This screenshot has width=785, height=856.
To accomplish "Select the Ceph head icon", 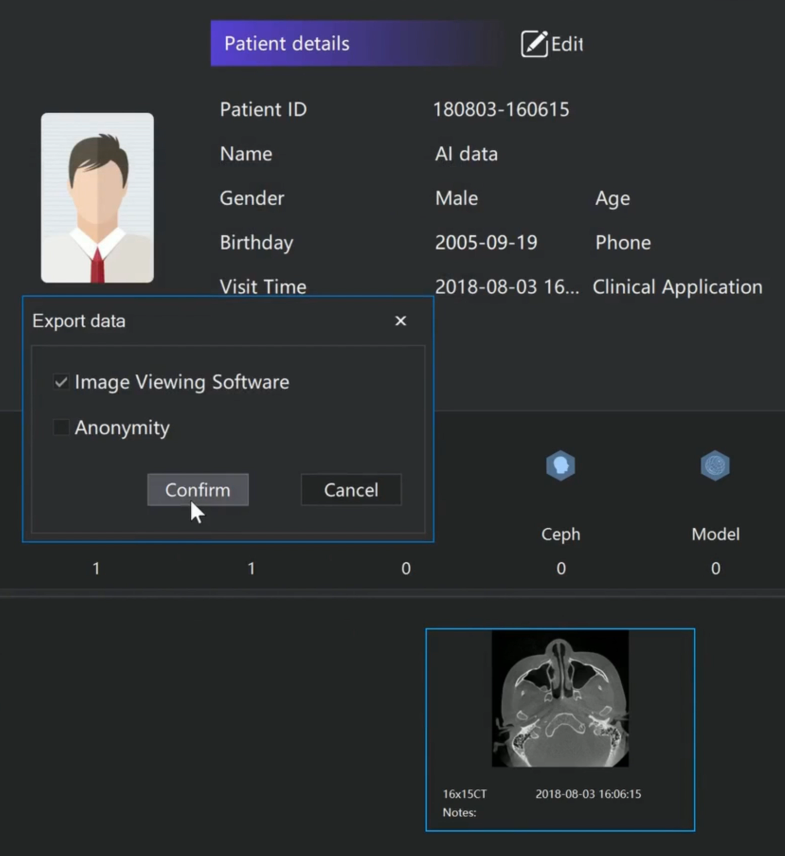I will (x=560, y=466).
